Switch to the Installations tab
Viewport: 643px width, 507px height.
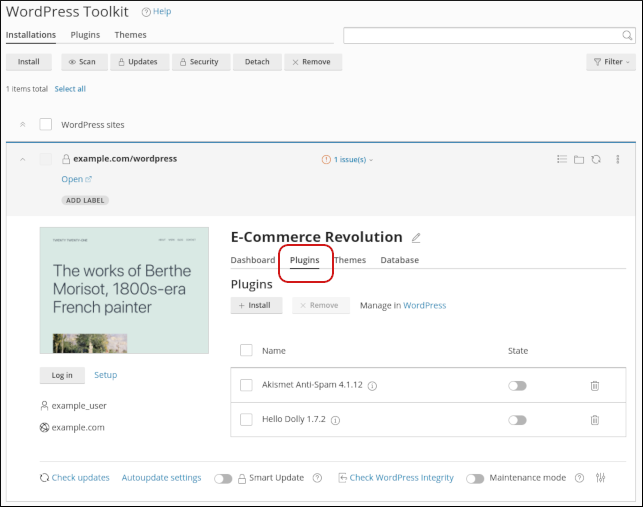point(31,35)
